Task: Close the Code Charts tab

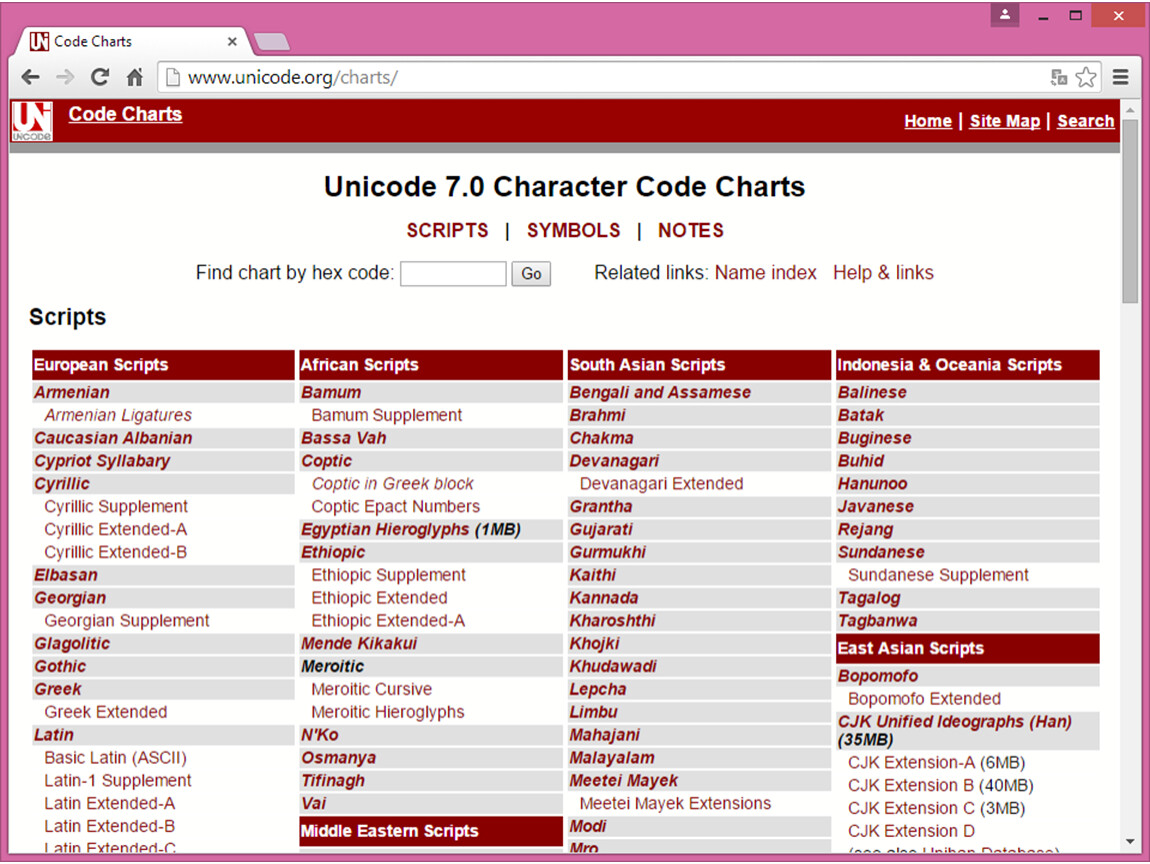Action: 232,42
